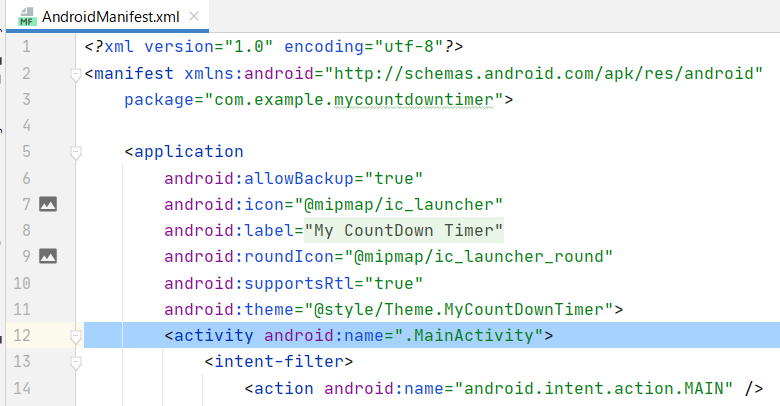Click the android:label attribute name
The width and height of the screenshot is (780, 406).
229,230
